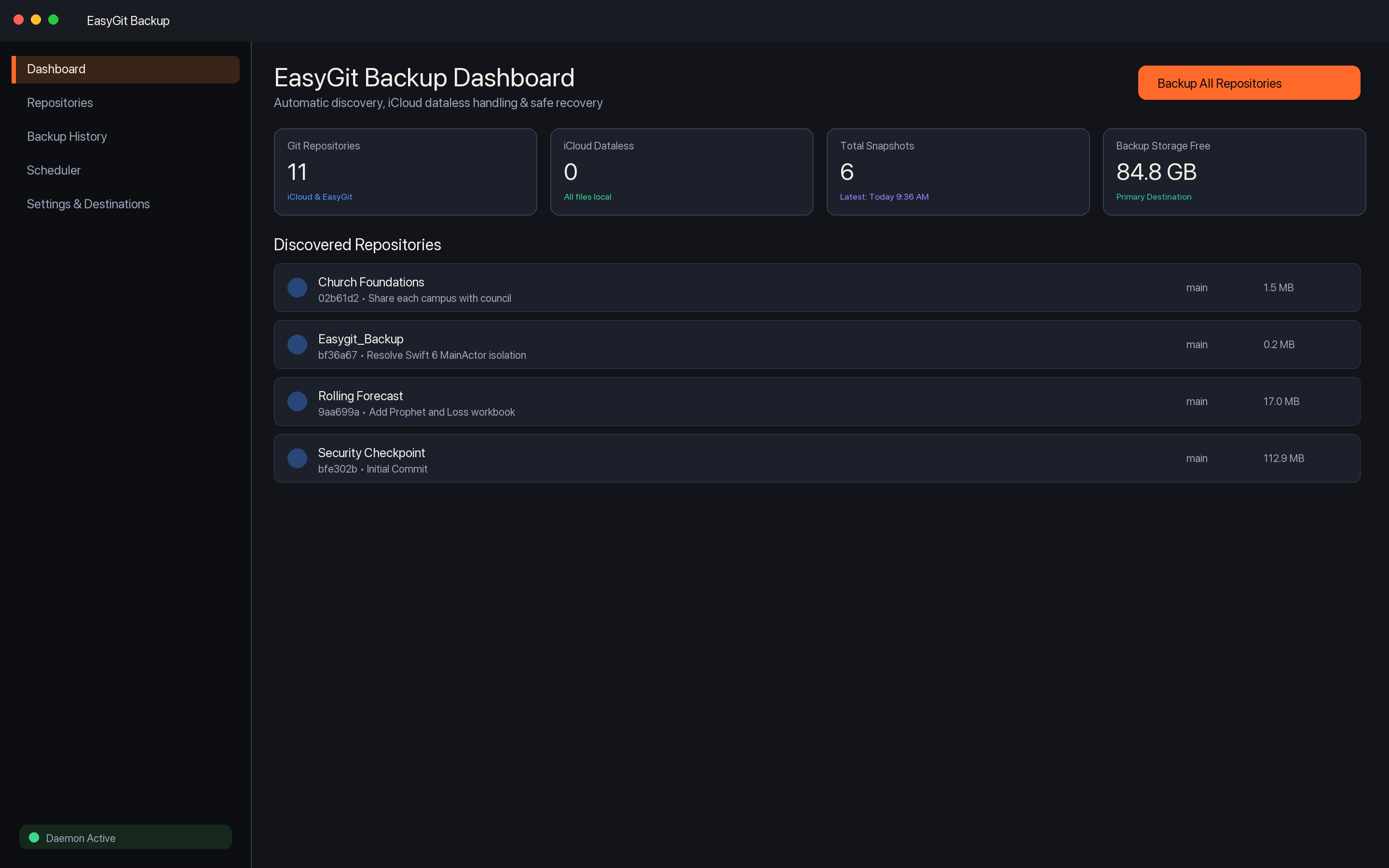Click the 1.5 MB size value
This screenshot has width=1389, height=868.
[x=1278, y=287]
